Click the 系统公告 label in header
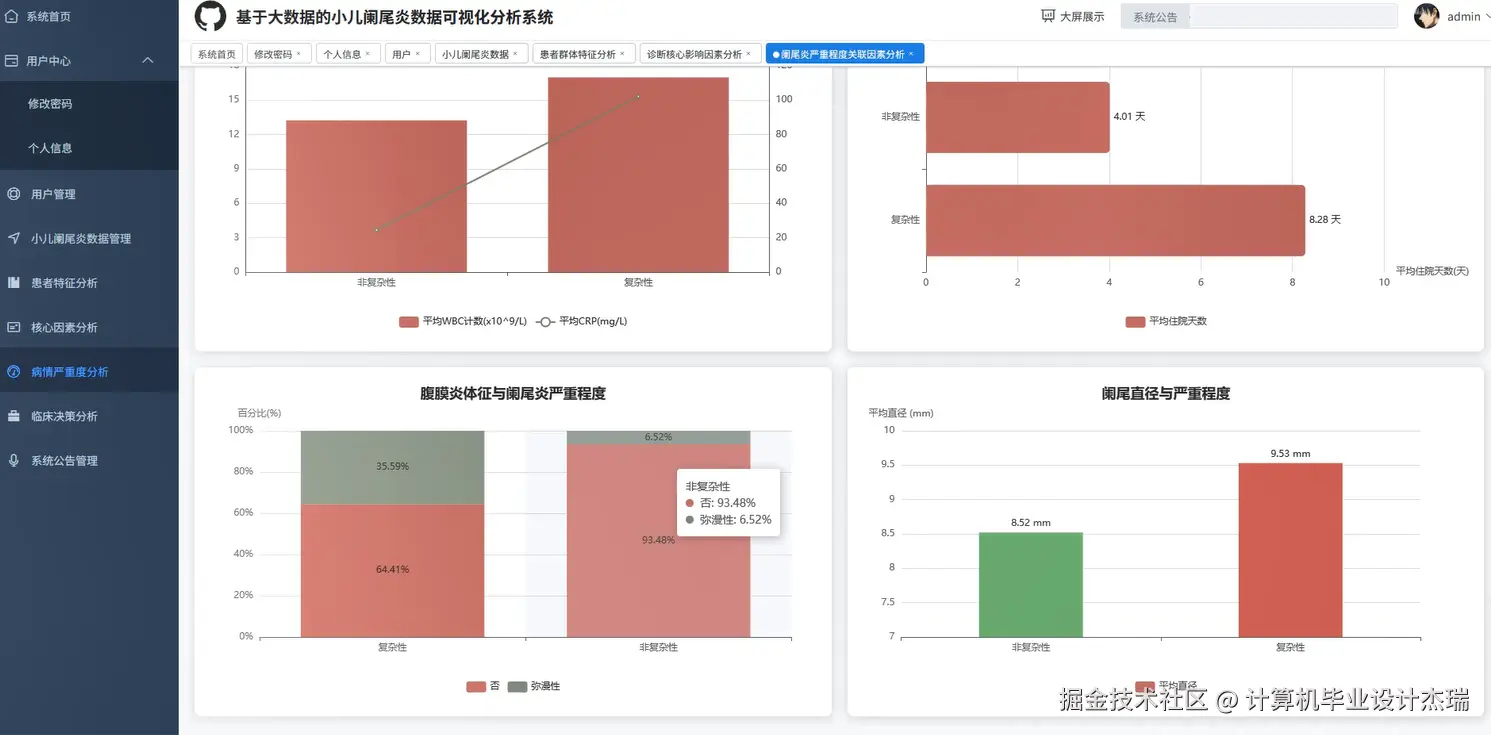Viewport: 1491px width, 735px height. (1155, 17)
